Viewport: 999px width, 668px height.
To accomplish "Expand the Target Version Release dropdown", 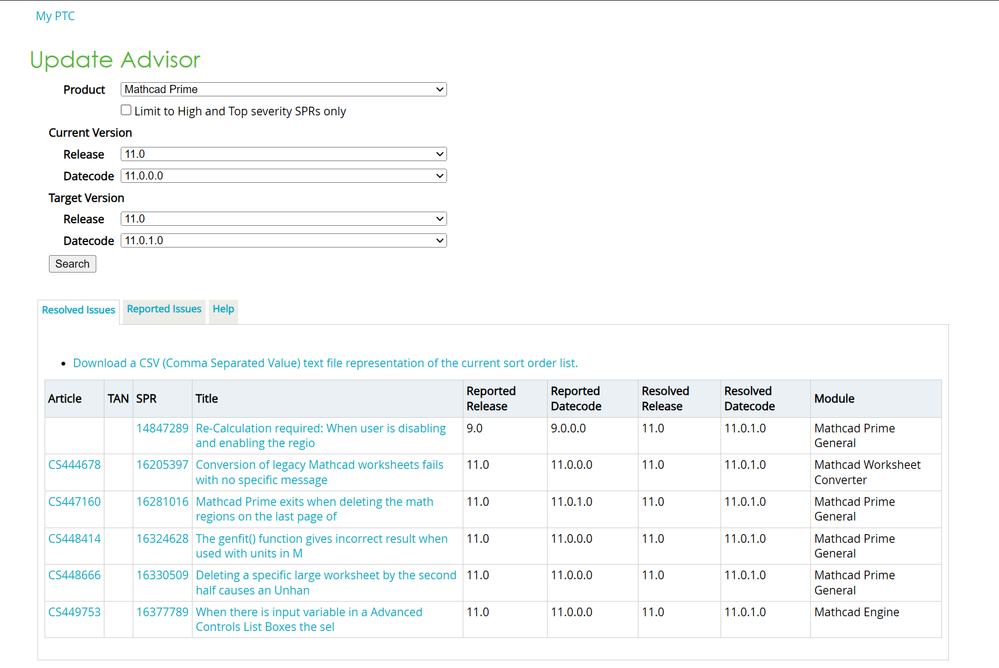I will coord(284,219).
